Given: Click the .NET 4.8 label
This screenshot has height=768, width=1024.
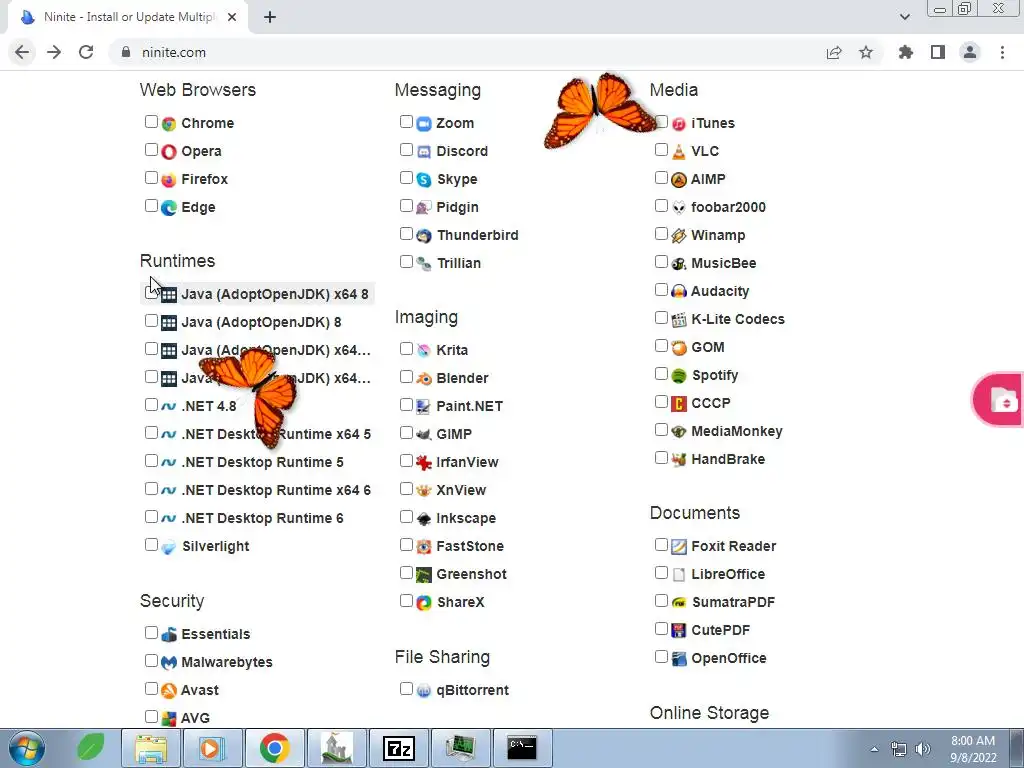Looking at the screenshot, I should pos(209,406).
